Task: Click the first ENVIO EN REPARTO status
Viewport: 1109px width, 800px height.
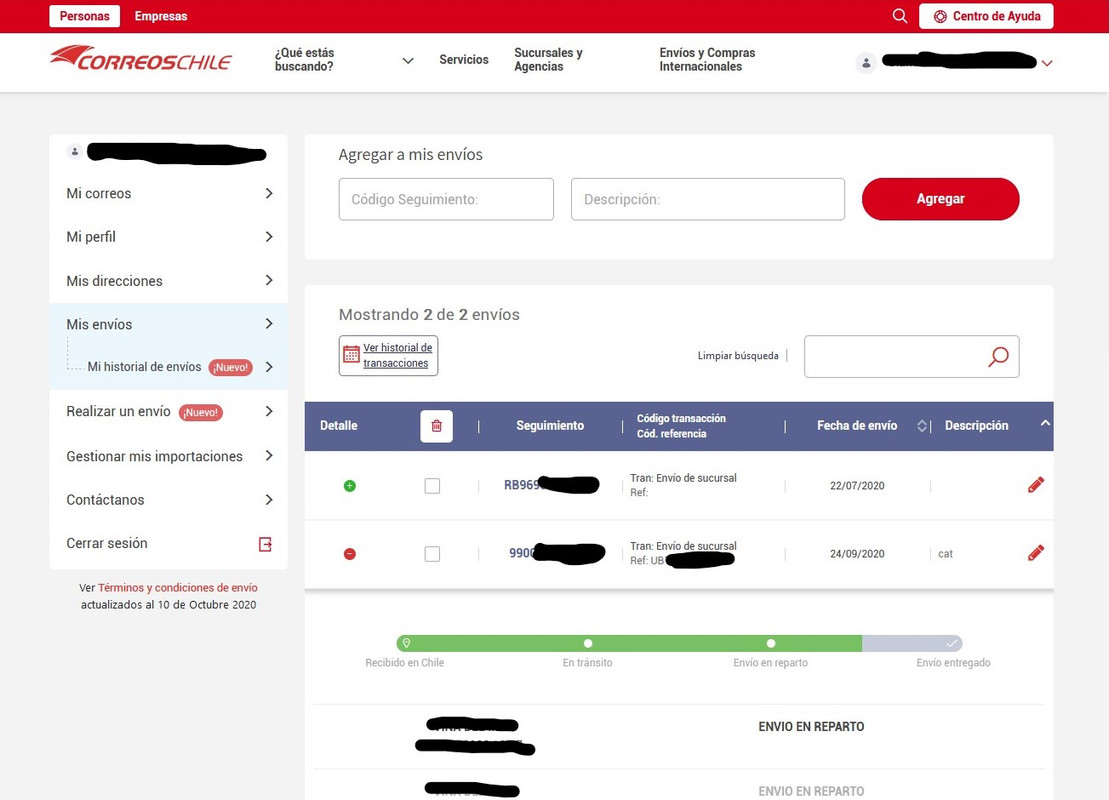Action: (811, 726)
